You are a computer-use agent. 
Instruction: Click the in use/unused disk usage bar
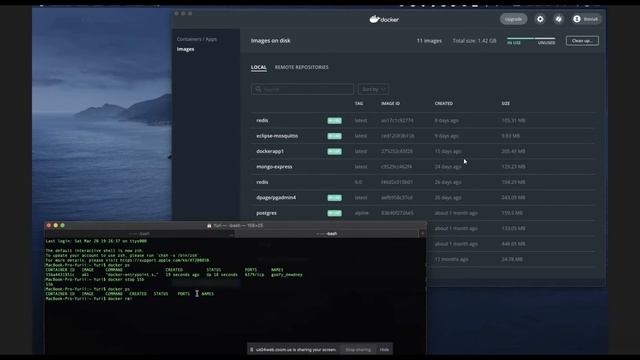(x=531, y=41)
